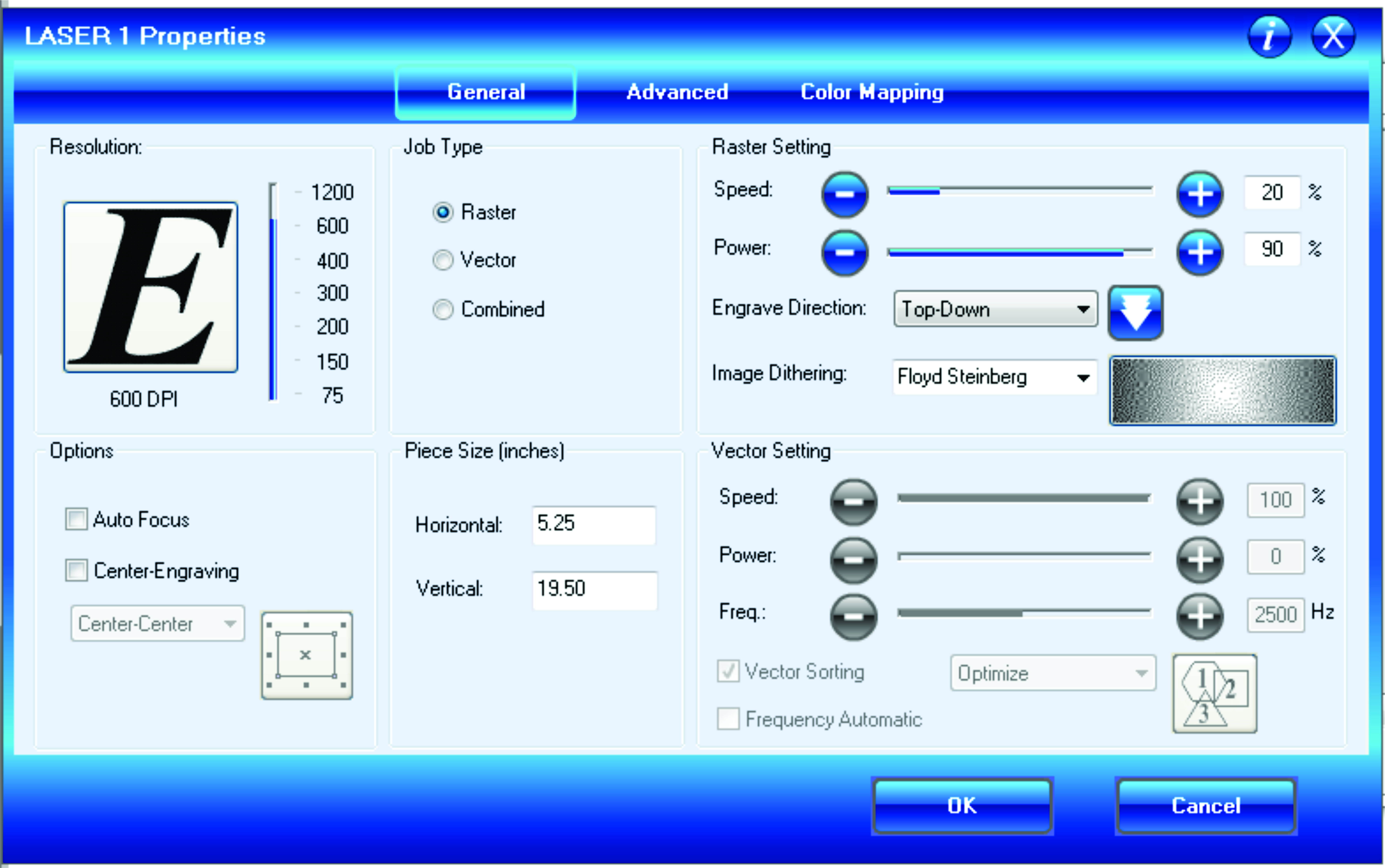Select 300 on the resolution scale

click(x=332, y=293)
